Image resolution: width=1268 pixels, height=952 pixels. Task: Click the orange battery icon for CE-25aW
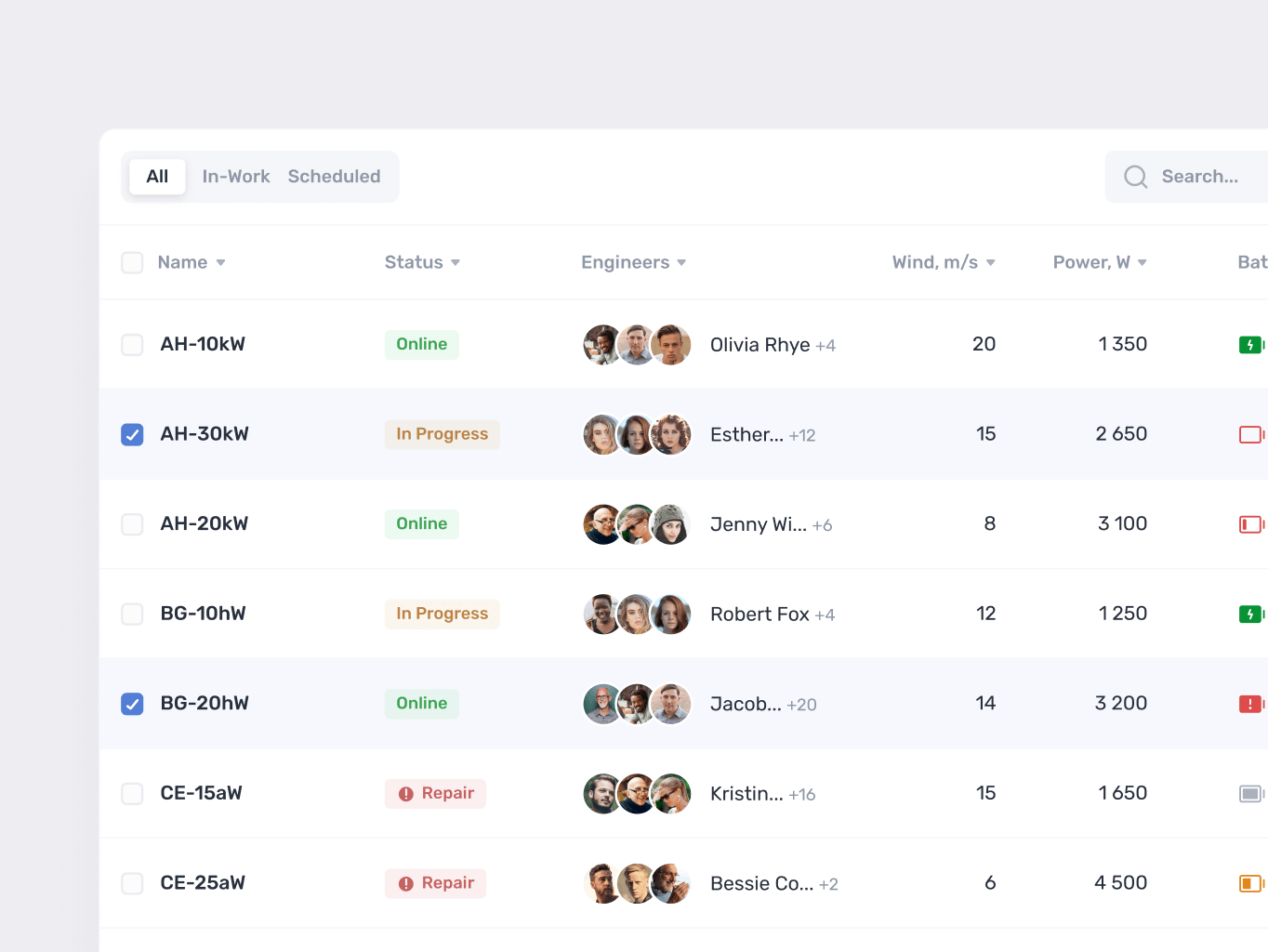[1250, 883]
